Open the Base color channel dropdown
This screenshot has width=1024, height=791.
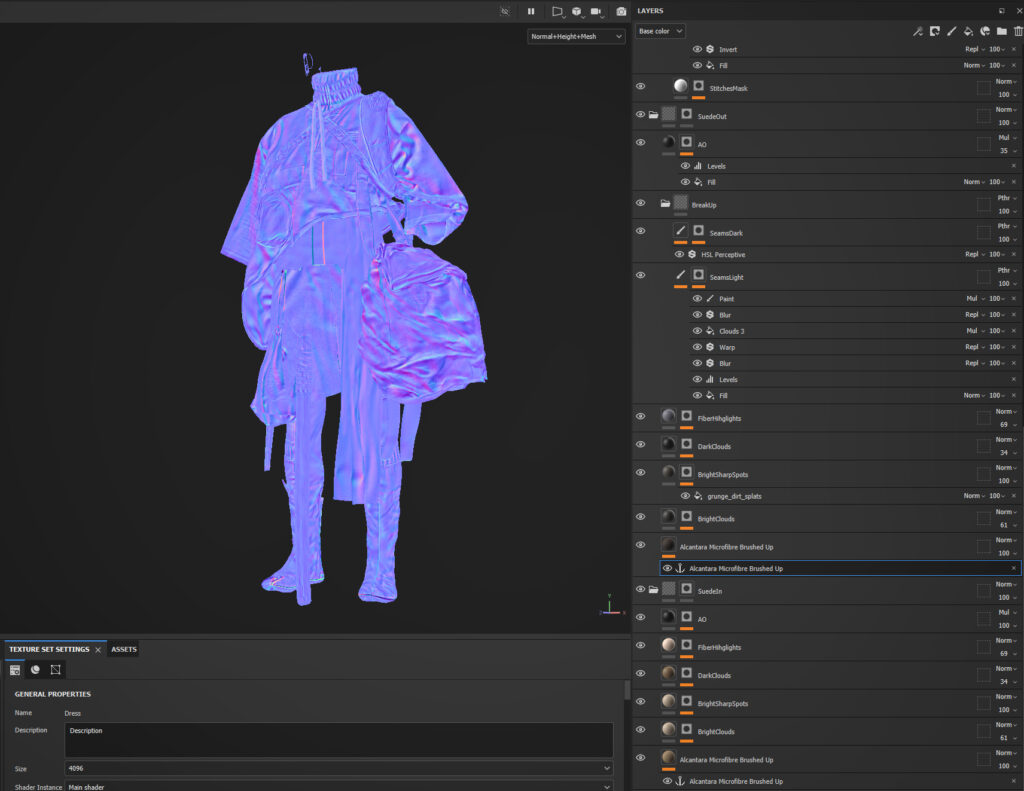(660, 32)
